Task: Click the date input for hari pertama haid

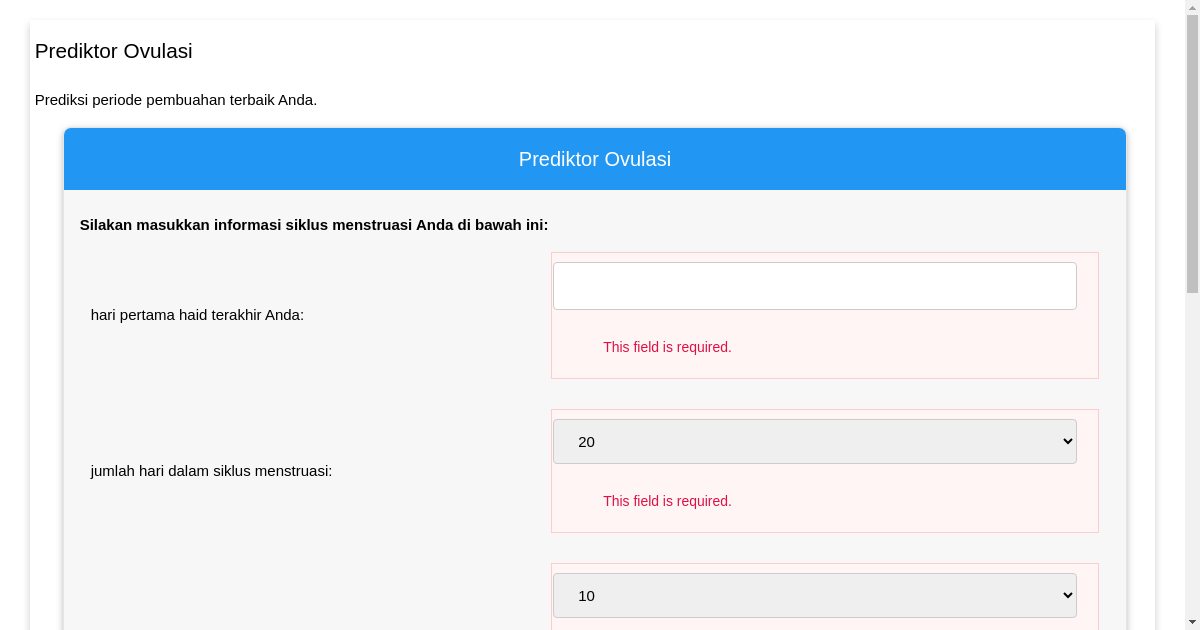Action: coord(814,286)
